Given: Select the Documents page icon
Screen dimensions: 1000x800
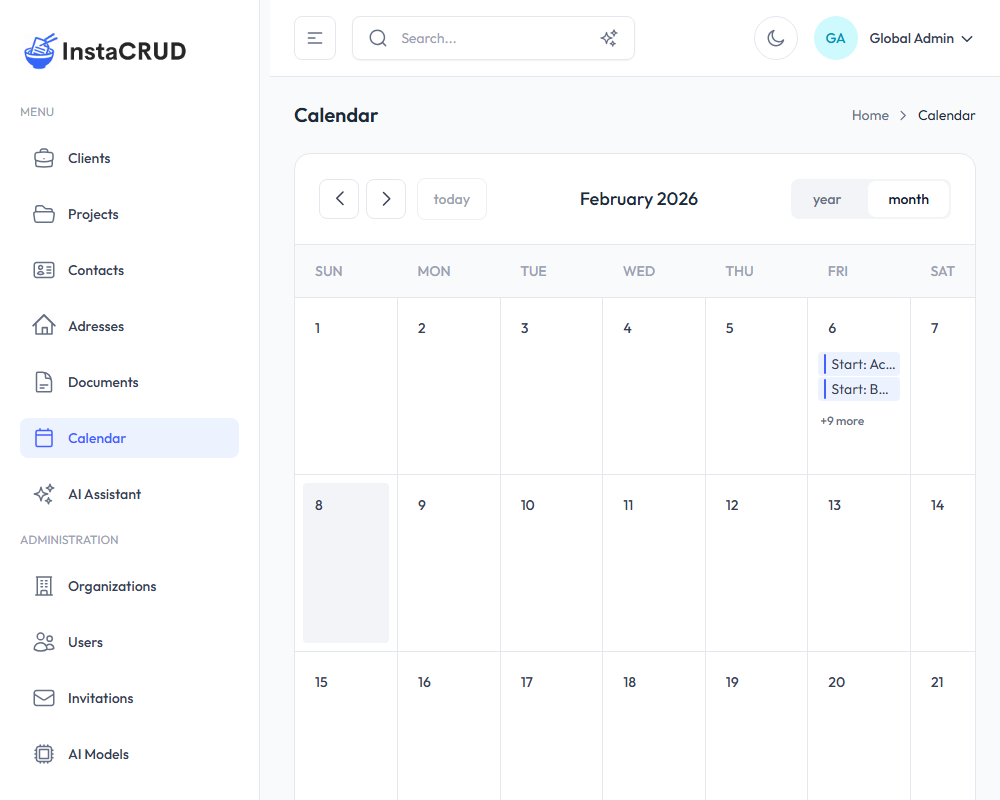Looking at the screenshot, I should coord(43,381).
